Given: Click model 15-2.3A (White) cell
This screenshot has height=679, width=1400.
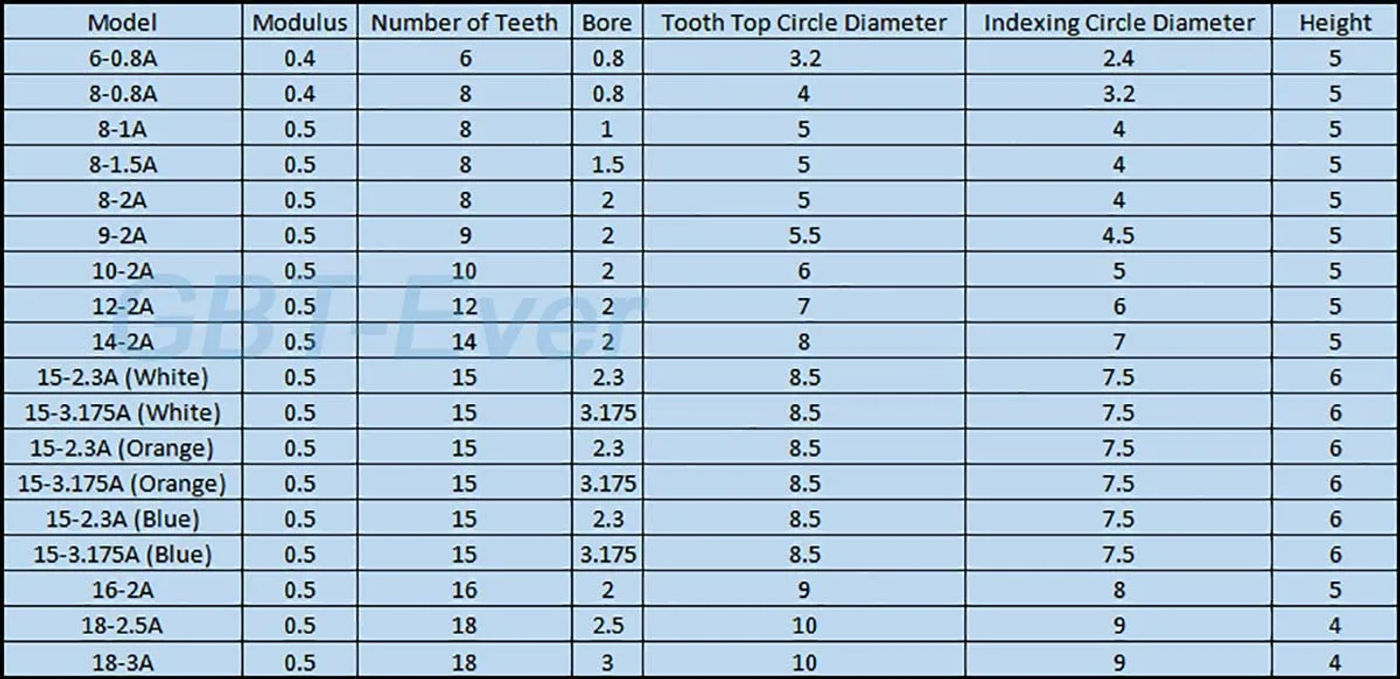Looking at the screenshot, I should pos(121,377).
